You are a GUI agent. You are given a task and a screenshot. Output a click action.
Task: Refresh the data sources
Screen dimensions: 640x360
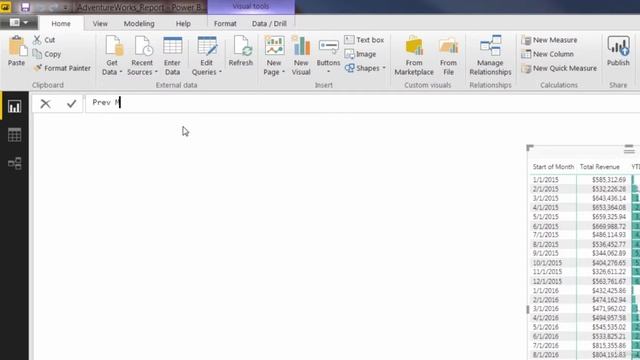pos(241,51)
